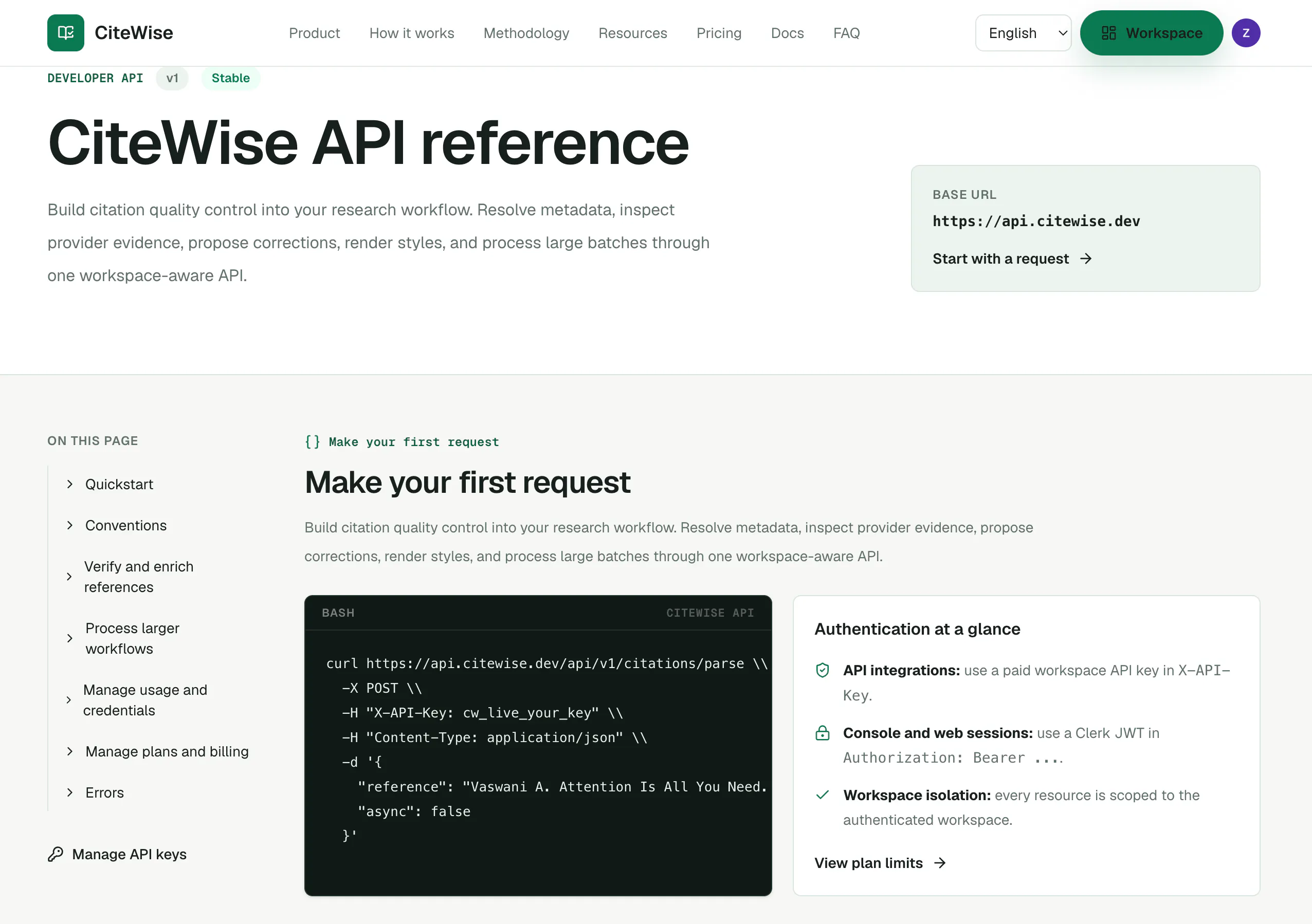Click the CiteWise API reference title
Screen dimensions: 1312x924
coord(369,143)
